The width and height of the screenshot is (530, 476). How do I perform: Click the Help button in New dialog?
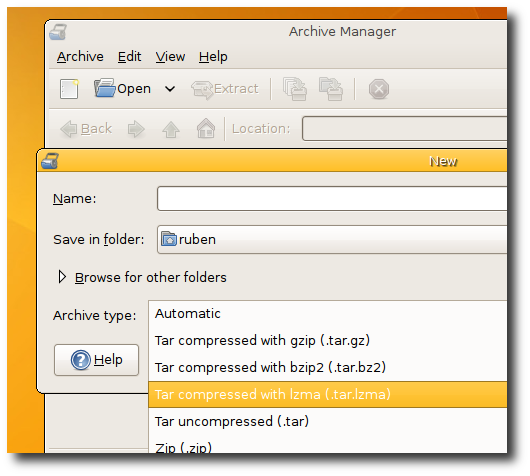[x=96, y=360]
